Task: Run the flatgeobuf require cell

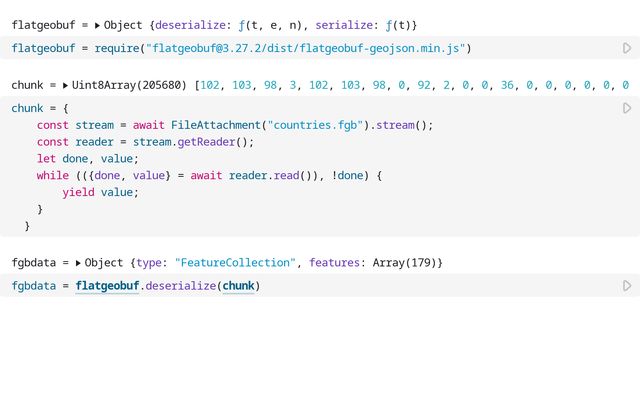Action: 627,48
